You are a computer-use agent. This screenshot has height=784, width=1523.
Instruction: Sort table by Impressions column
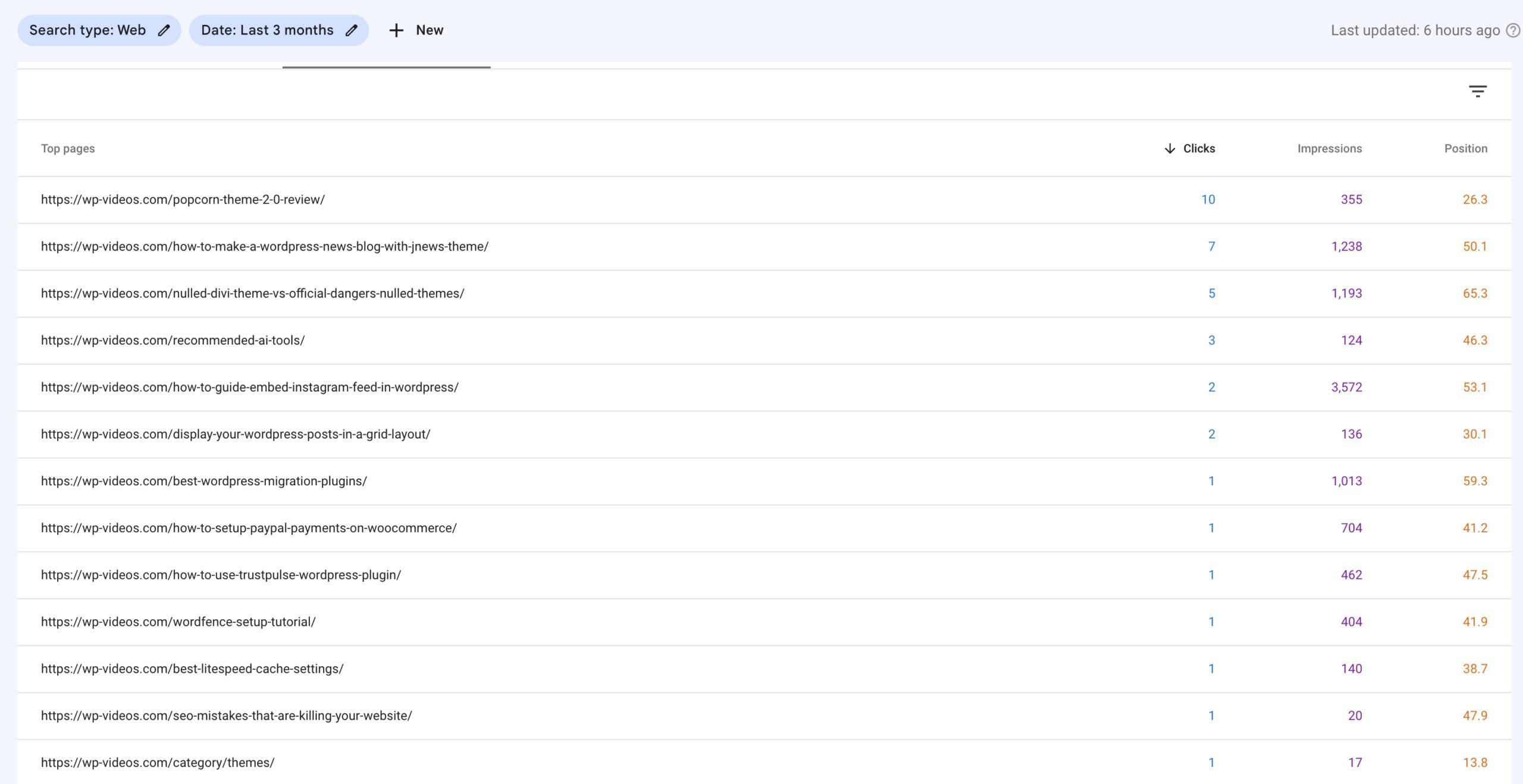tap(1329, 149)
